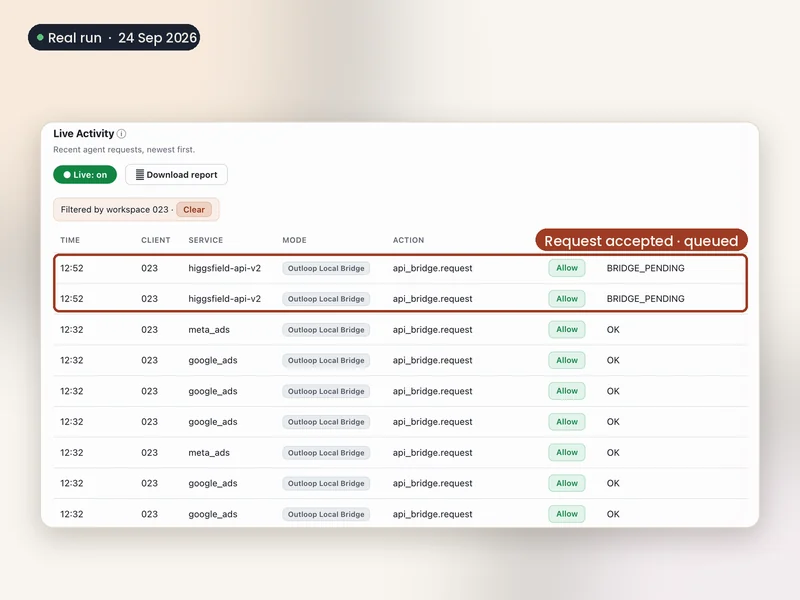
Task: Select higgsfield-api-v2 in the topmost table row
Action: [224, 268]
